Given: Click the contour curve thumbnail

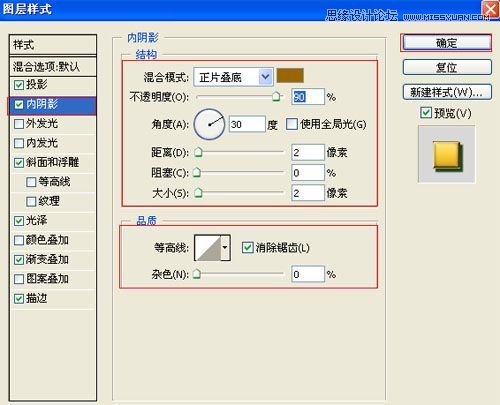Looking at the screenshot, I should pos(208,248).
